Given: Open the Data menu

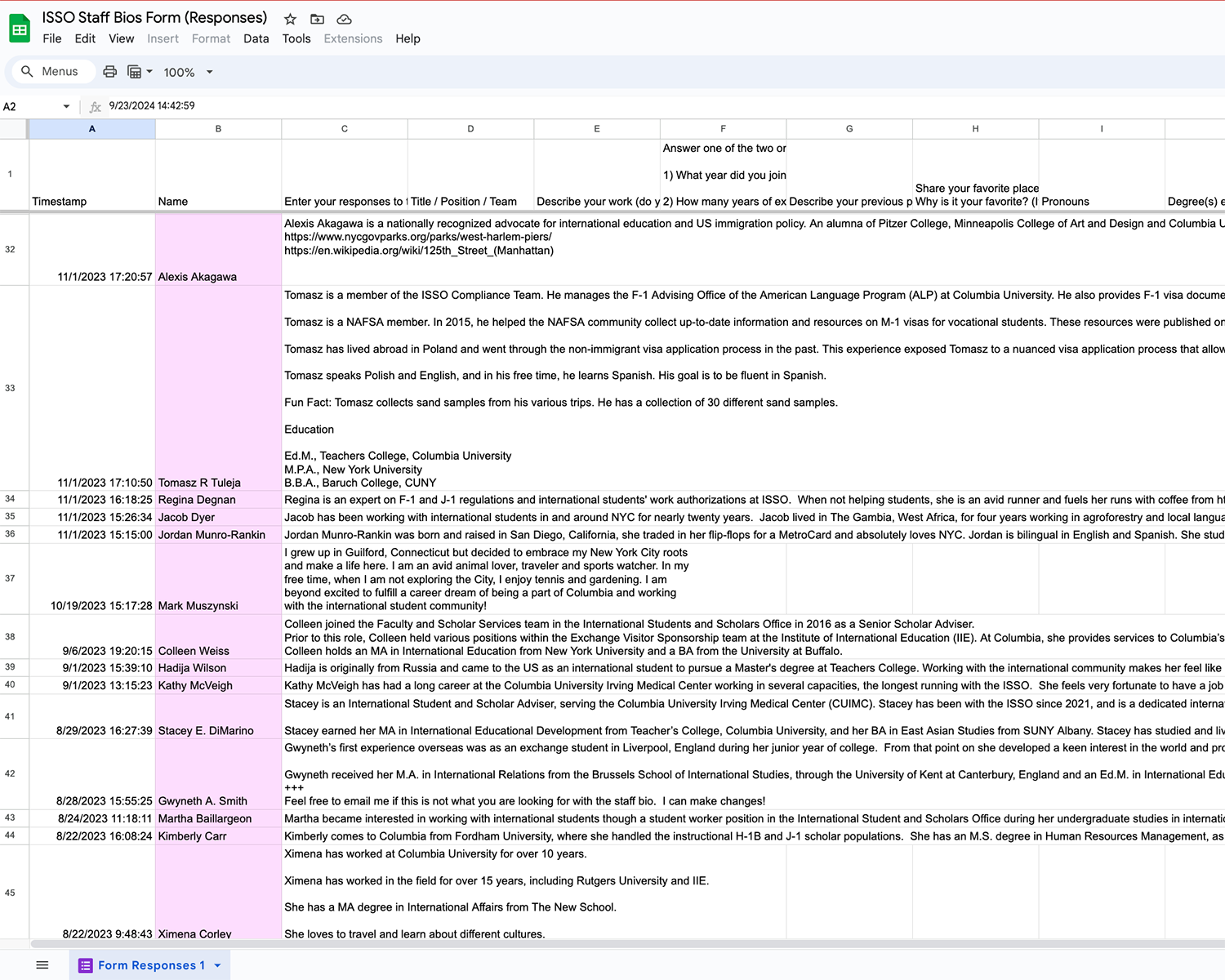Looking at the screenshot, I should [x=256, y=38].
